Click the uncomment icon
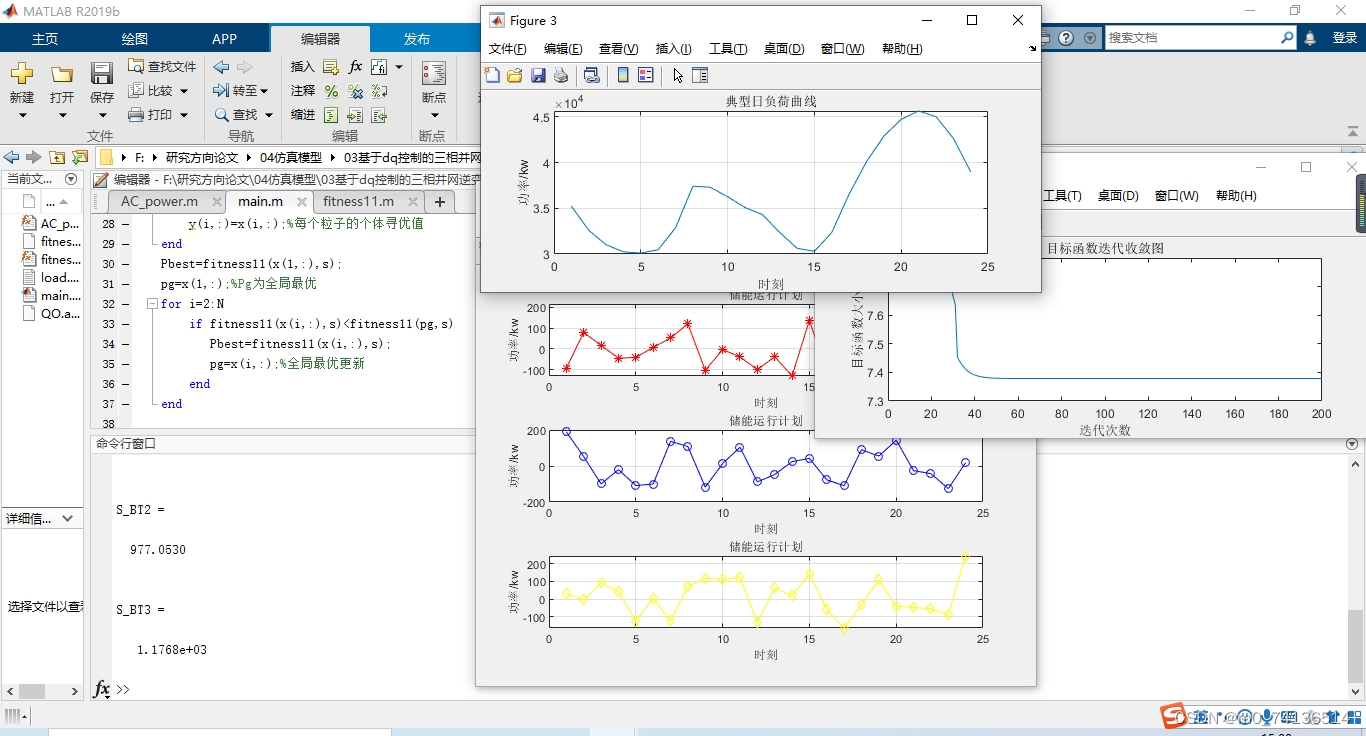 tap(355, 91)
